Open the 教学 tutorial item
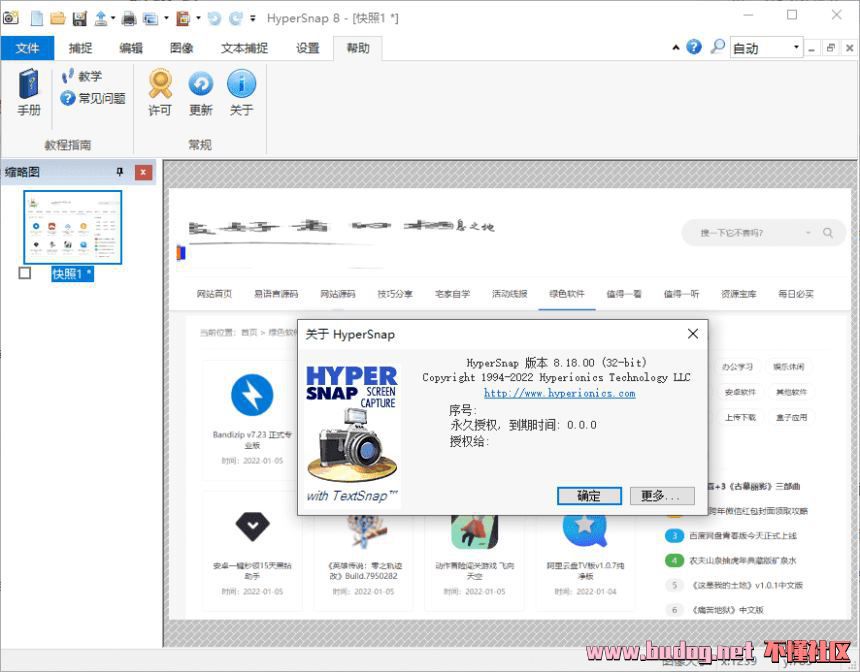Screen dimensions: 860x672 (x=82, y=76)
